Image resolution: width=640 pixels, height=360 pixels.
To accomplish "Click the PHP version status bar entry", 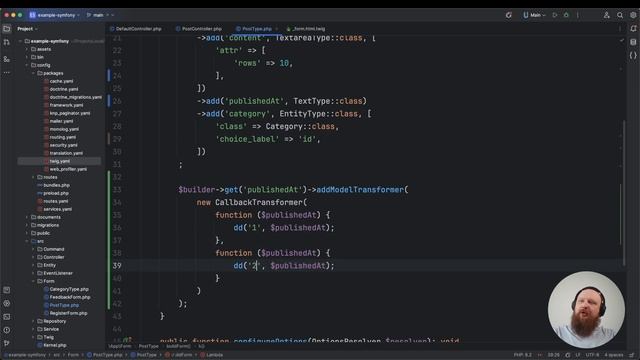I will coord(522,355).
